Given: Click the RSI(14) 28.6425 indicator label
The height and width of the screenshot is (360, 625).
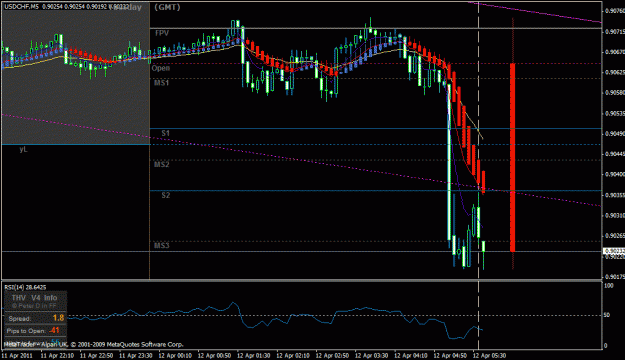Looking at the screenshot, I should (25, 287).
